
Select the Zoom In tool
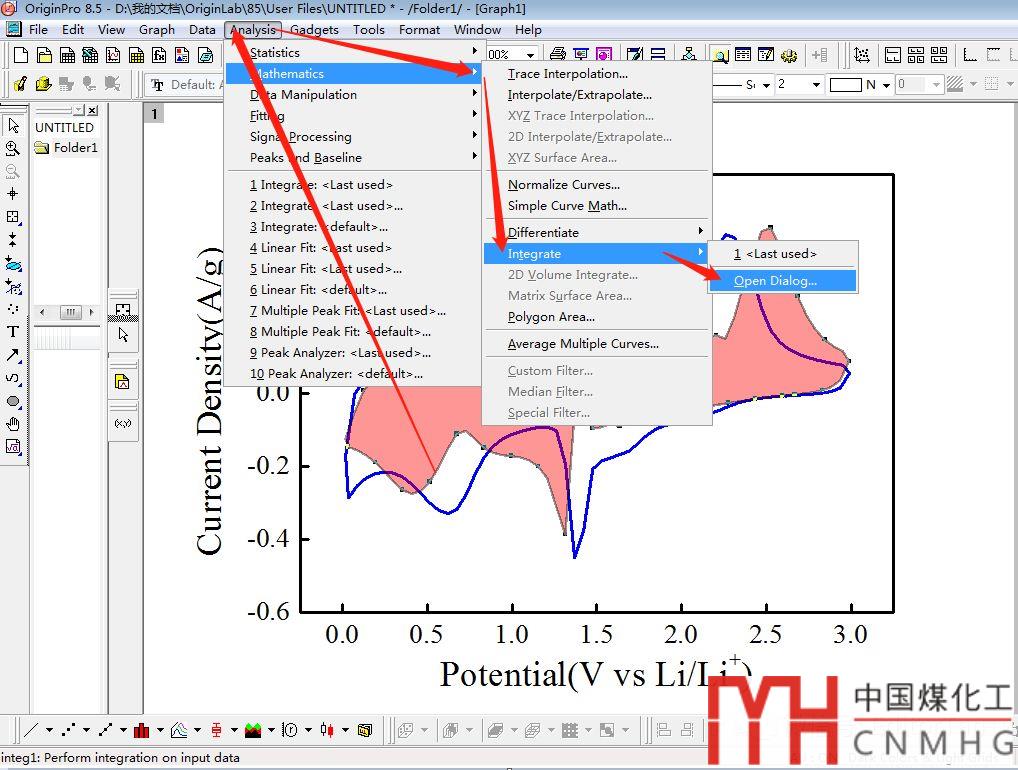(13, 148)
